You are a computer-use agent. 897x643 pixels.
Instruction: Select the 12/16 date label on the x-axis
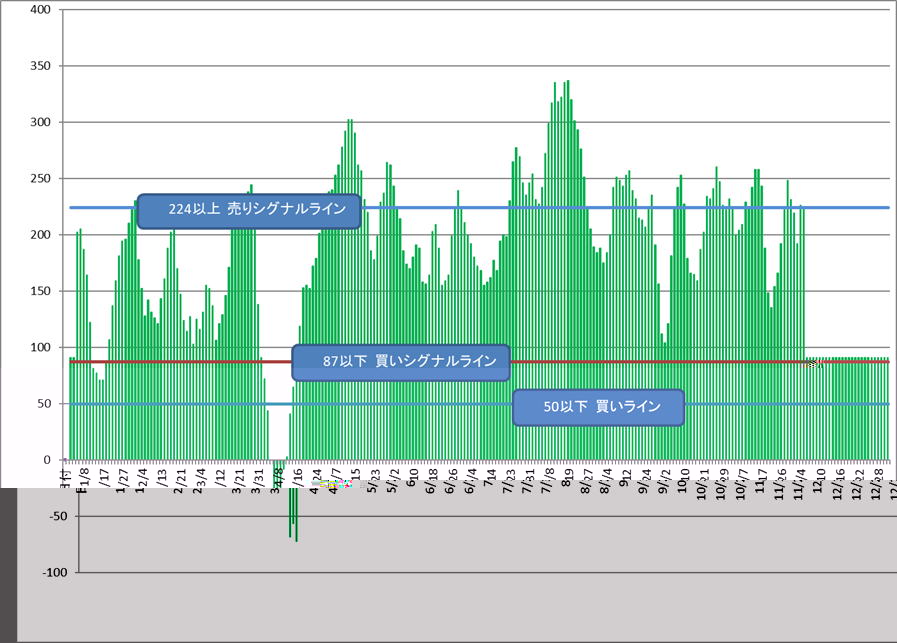(840, 477)
